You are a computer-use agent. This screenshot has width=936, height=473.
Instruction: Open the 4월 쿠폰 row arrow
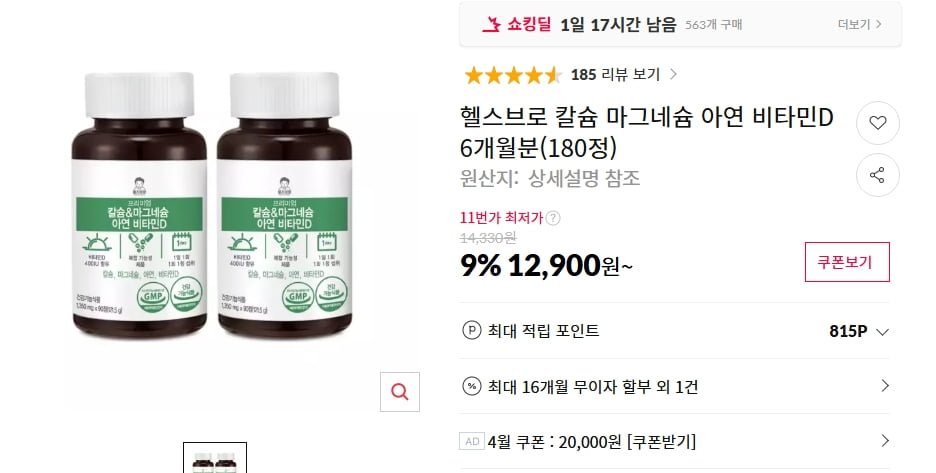point(885,441)
